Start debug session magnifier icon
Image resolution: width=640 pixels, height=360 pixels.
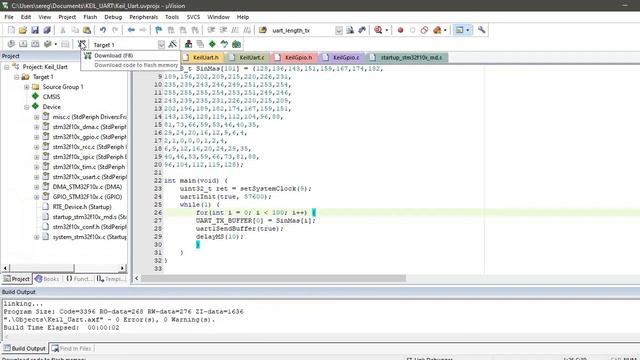[378, 30]
